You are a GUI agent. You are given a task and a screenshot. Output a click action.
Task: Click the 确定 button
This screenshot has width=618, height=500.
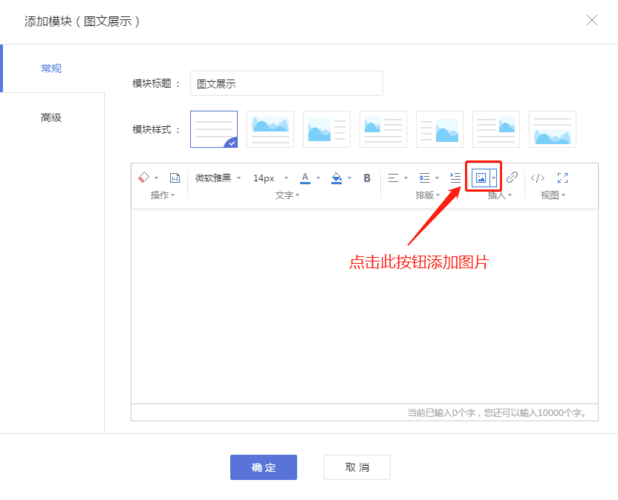[x=264, y=467]
